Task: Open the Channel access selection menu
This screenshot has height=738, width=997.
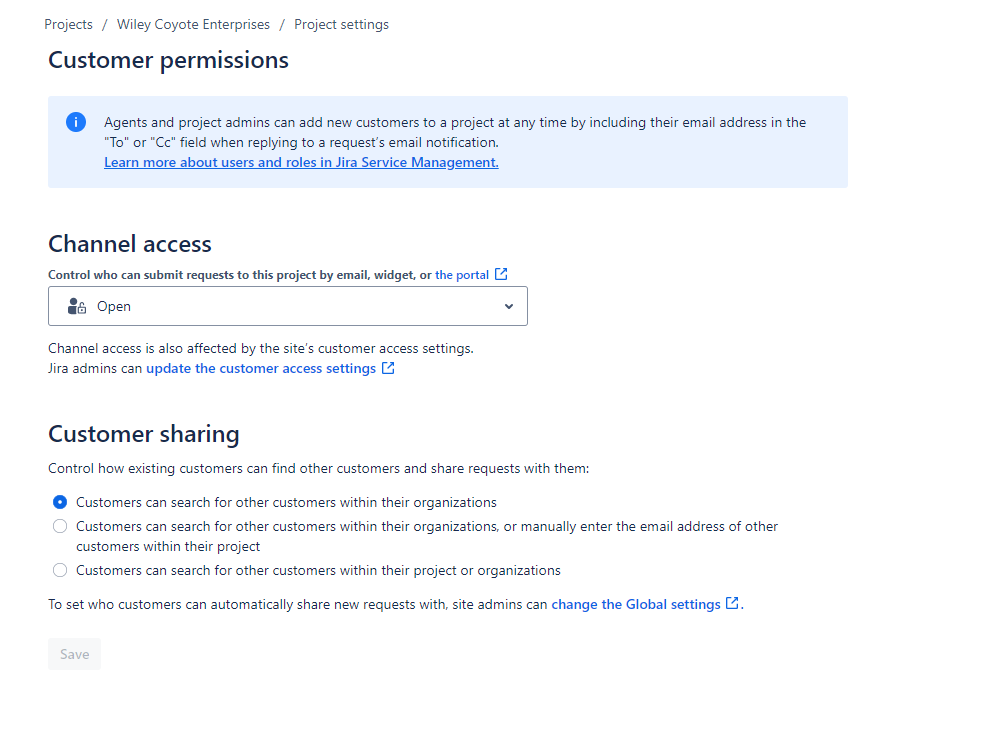Action: 288,305
